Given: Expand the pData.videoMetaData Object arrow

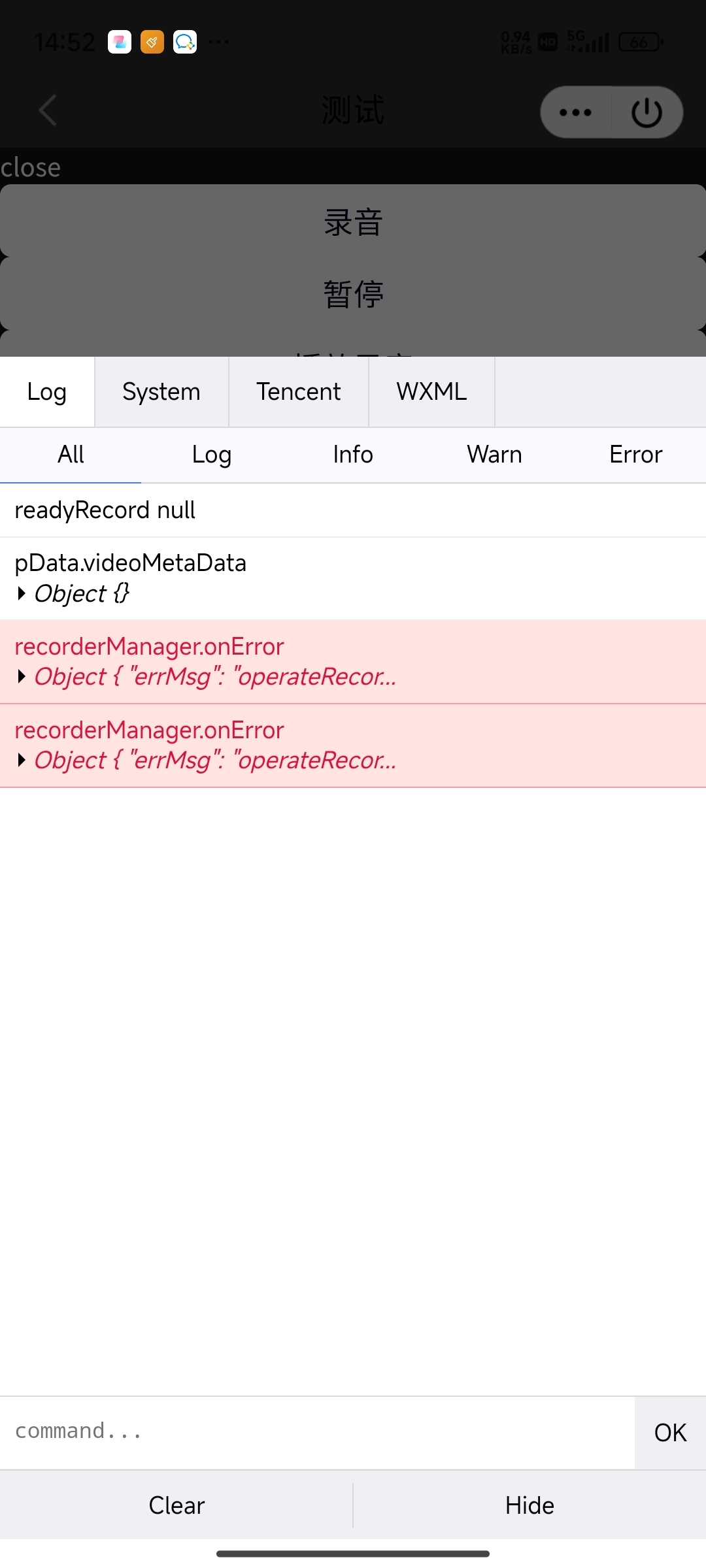Looking at the screenshot, I should pos(22,593).
